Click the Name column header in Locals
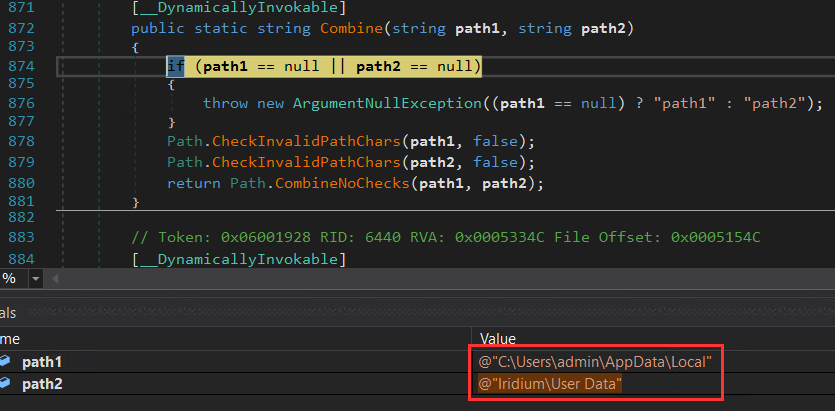This screenshot has width=835, height=411. 10,339
